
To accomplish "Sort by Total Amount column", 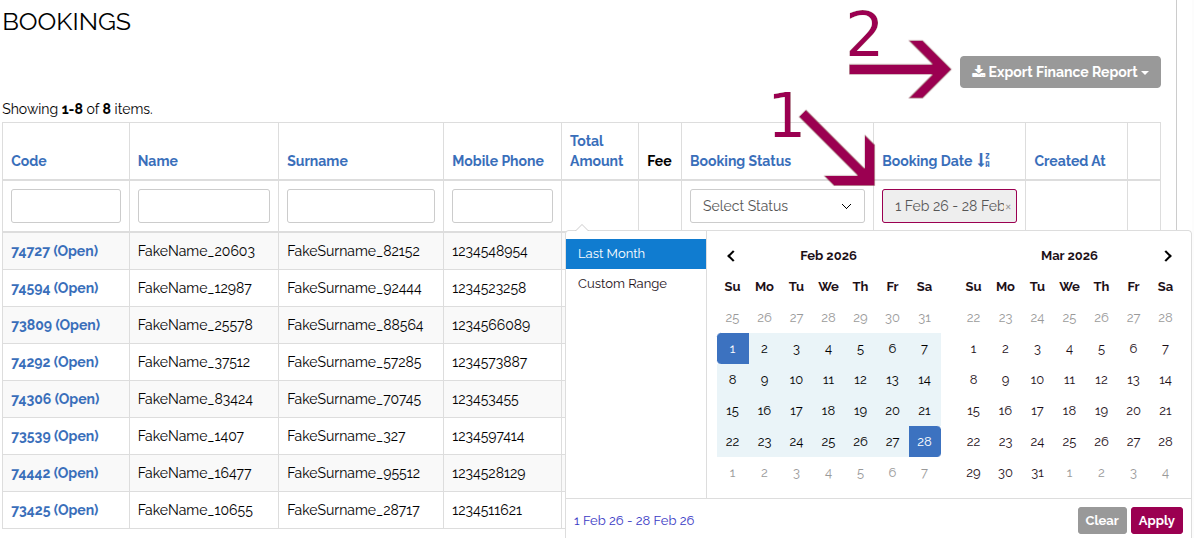I will pos(596,151).
